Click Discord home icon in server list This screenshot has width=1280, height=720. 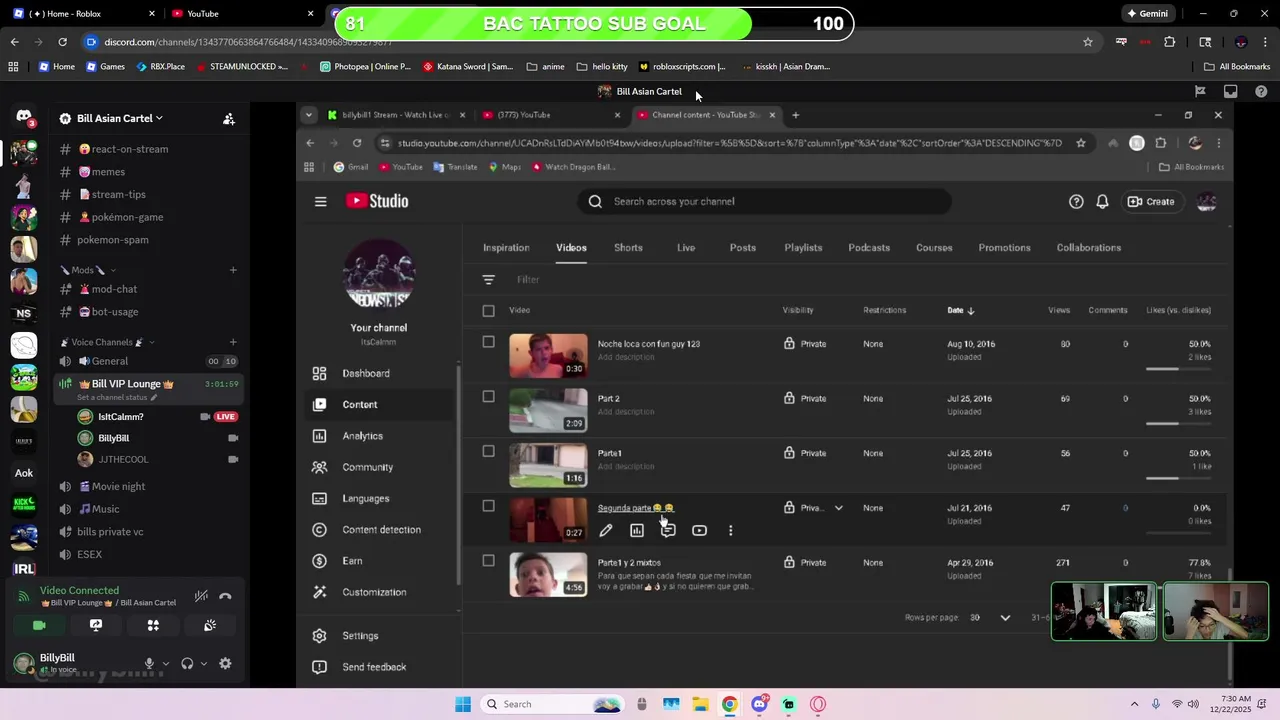coord(24,118)
